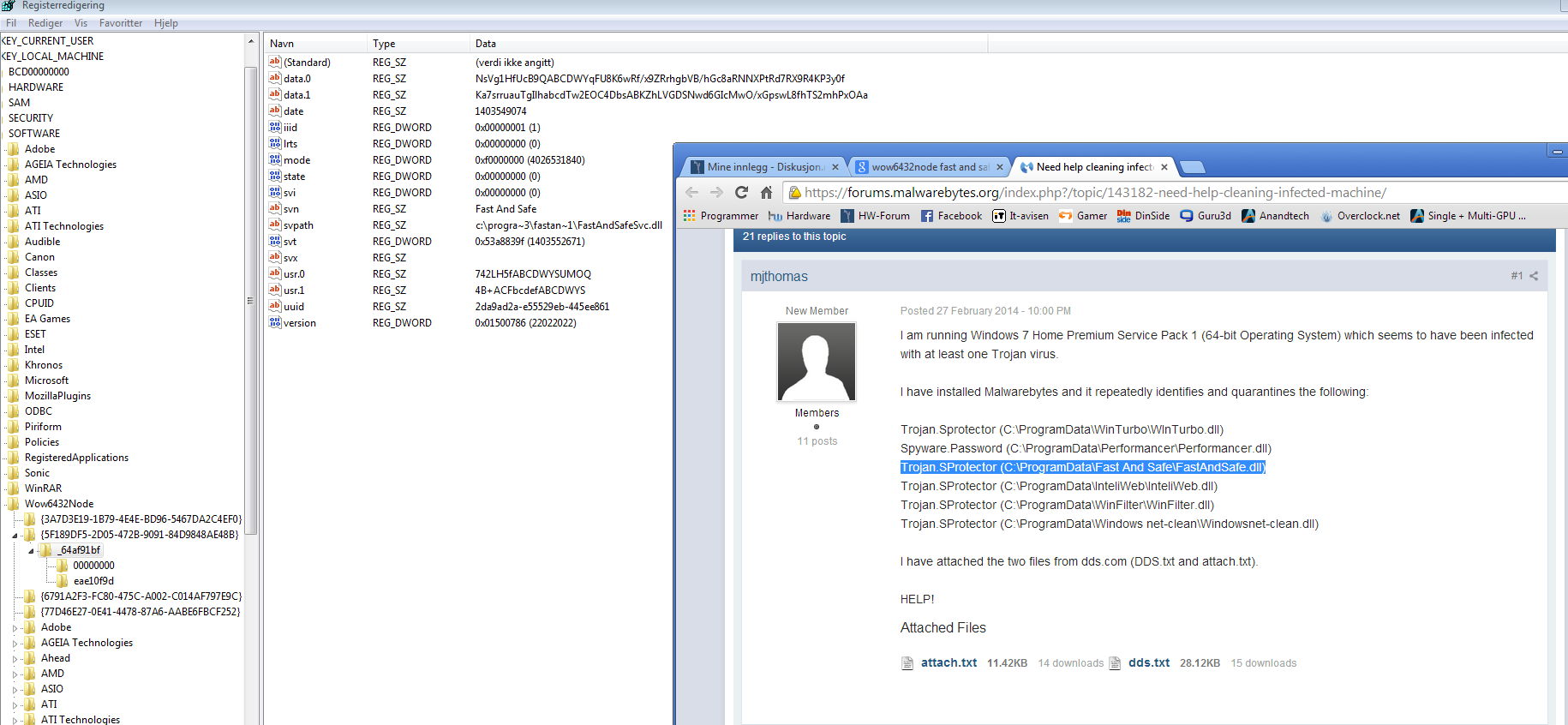
Task: Close the 'Need help cleaning infect' tab
Action: (1164, 167)
